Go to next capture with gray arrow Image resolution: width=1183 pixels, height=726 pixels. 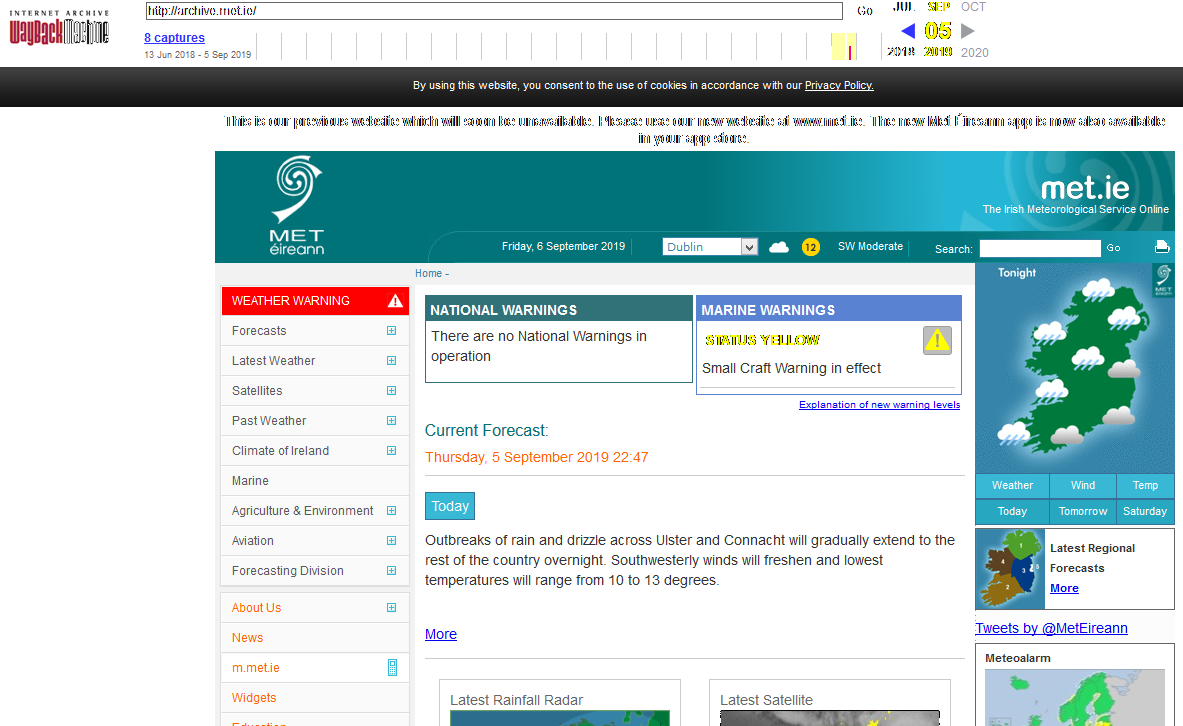(x=968, y=31)
